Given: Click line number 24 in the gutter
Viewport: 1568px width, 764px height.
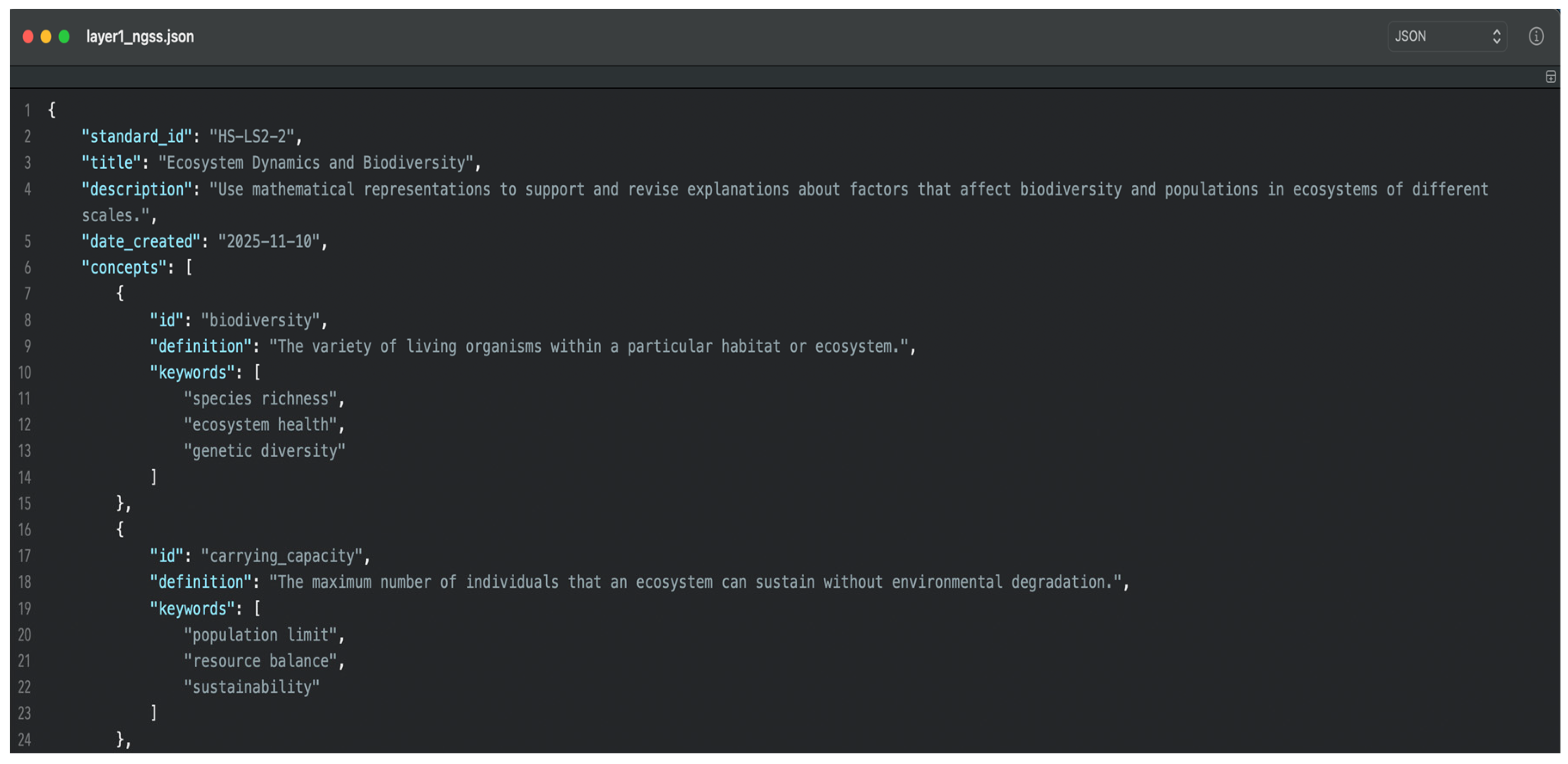Looking at the screenshot, I should point(24,740).
